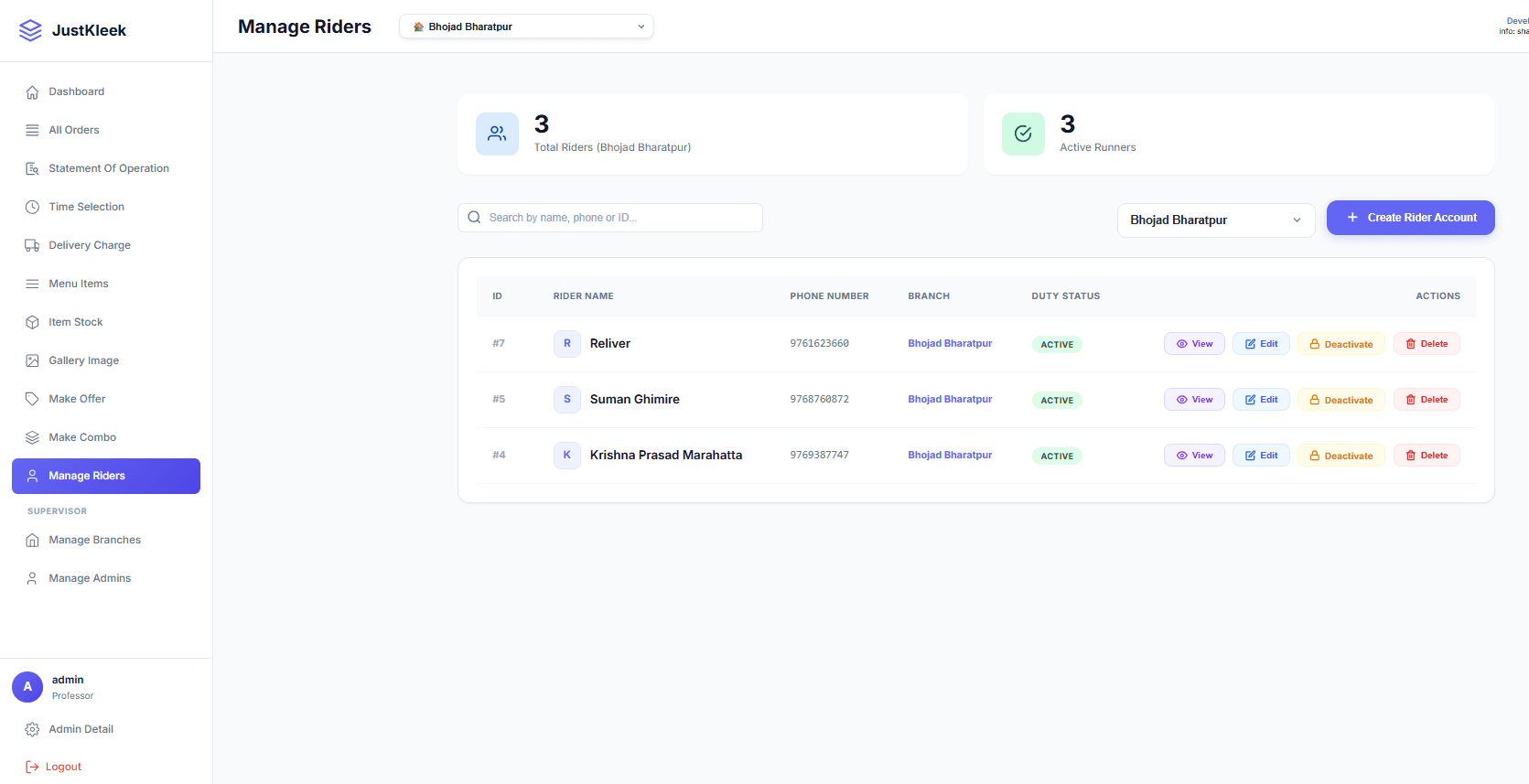Click the Logout arrow icon
The height and width of the screenshot is (784, 1529).
click(32, 767)
